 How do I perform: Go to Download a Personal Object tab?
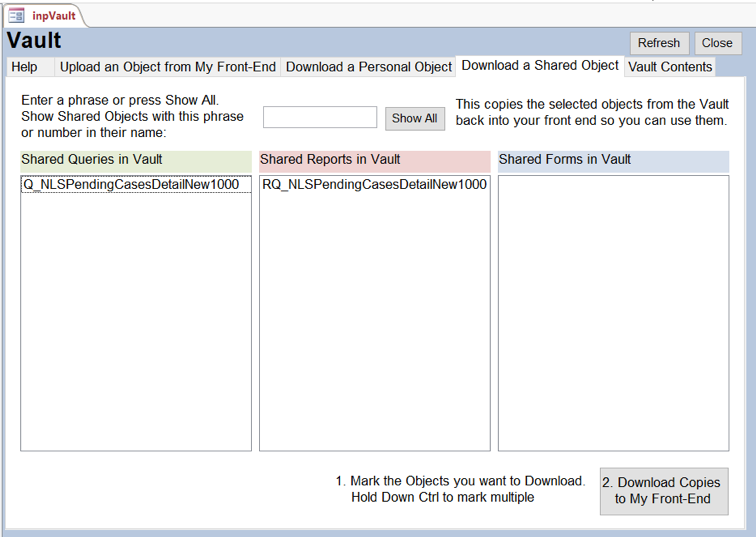pos(369,67)
